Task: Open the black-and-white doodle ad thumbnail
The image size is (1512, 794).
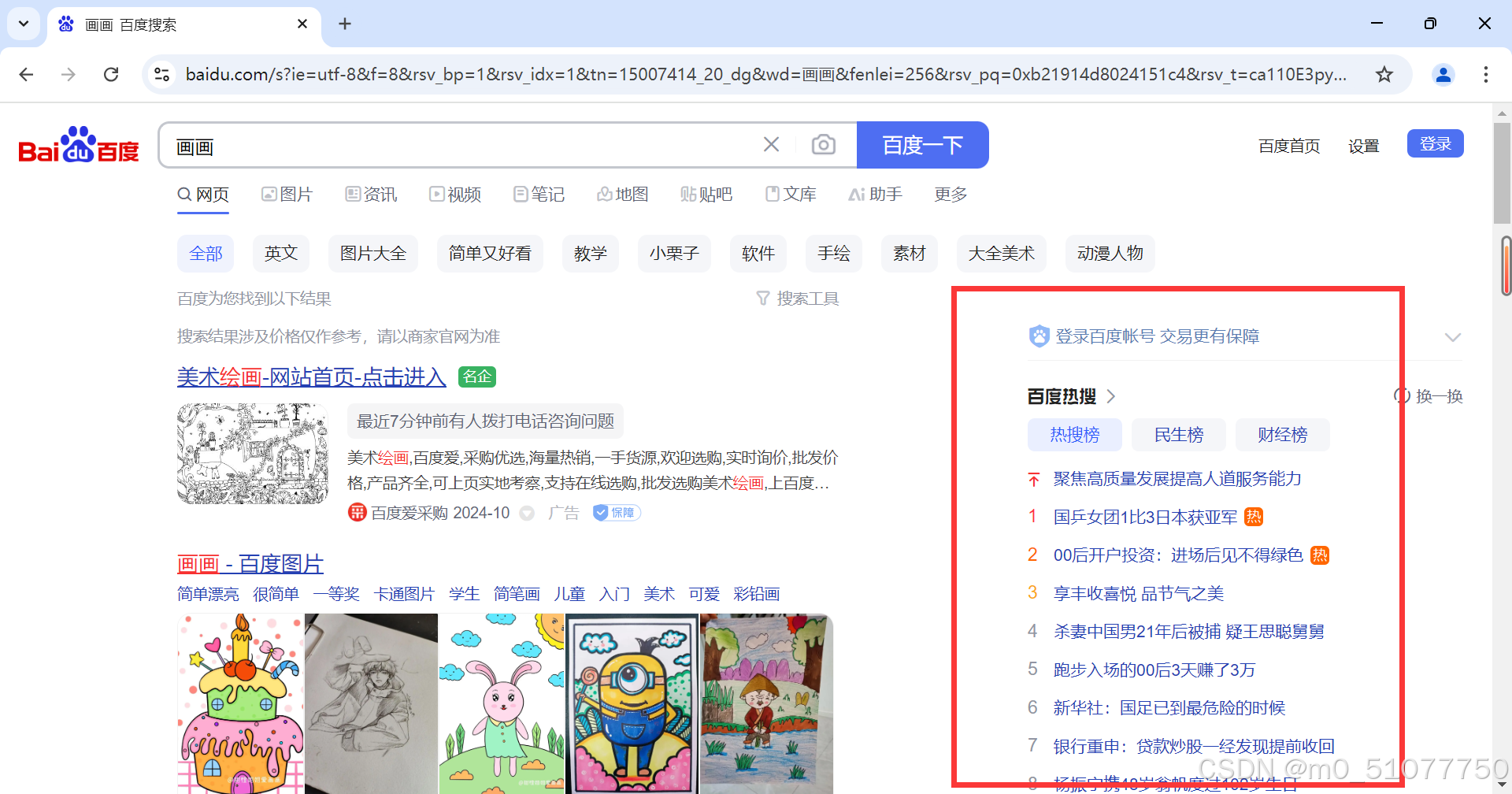Action: pyautogui.click(x=253, y=454)
